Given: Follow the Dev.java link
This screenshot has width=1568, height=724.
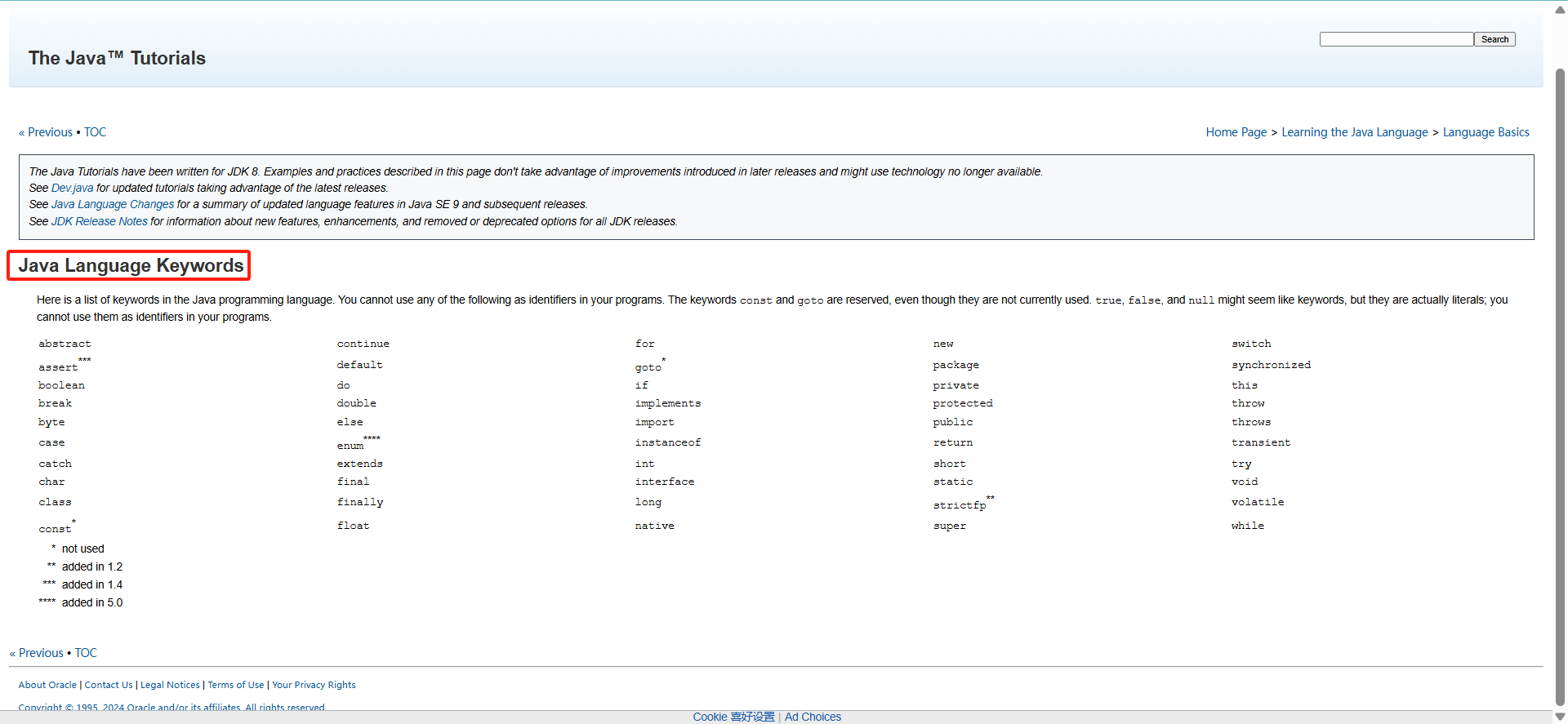Looking at the screenshot, I should click(73, 188).
